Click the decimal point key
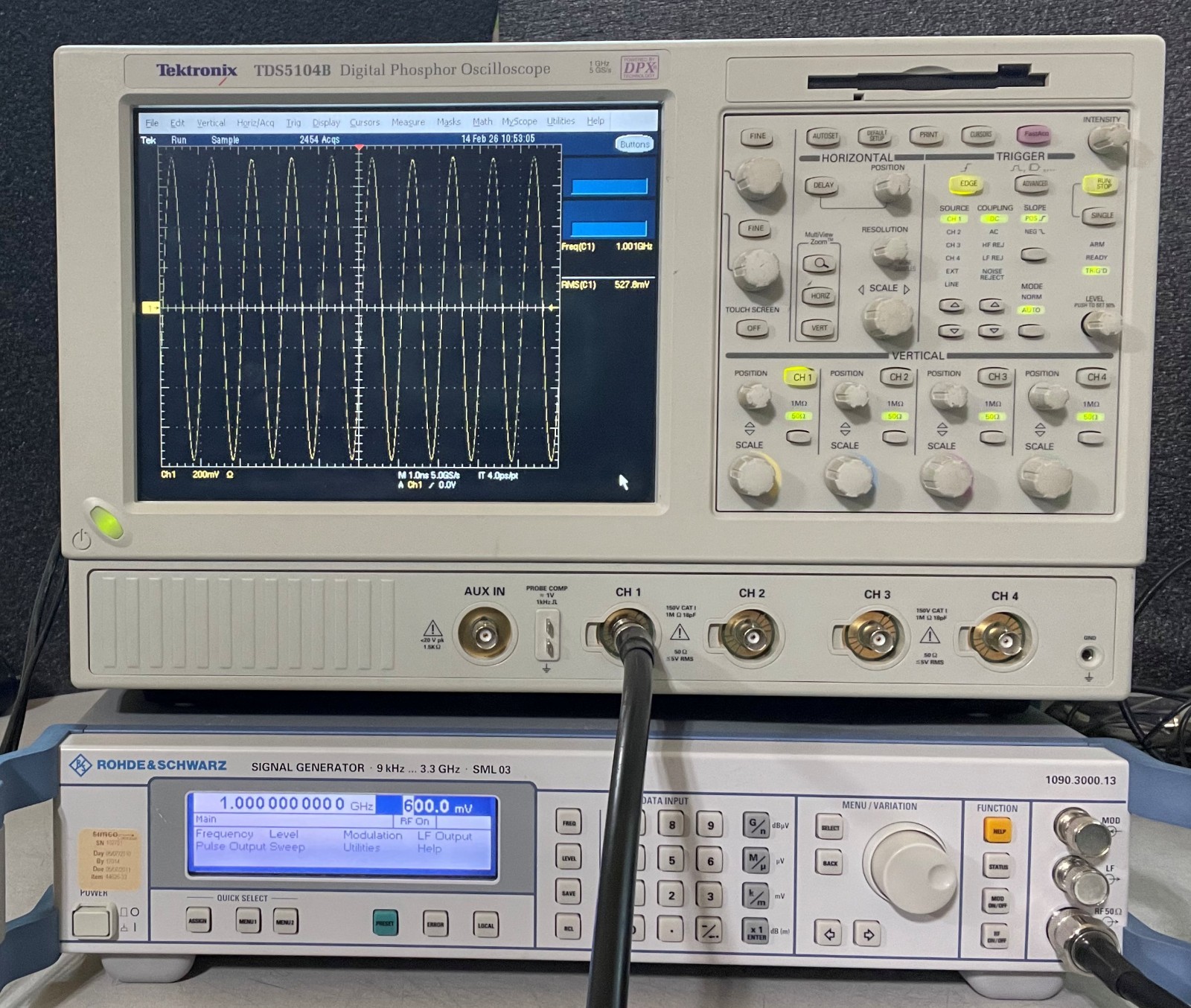The image size is (1191, 1008). 671,930
